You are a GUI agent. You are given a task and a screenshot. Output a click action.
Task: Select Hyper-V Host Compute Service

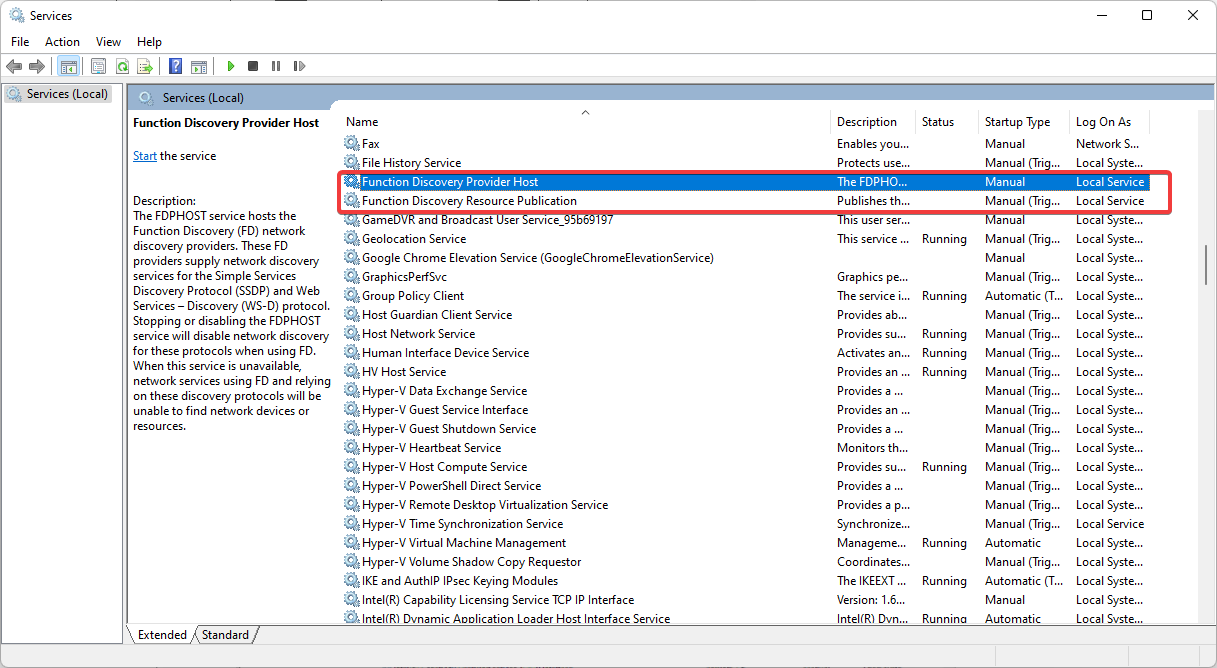coord(745,467)
